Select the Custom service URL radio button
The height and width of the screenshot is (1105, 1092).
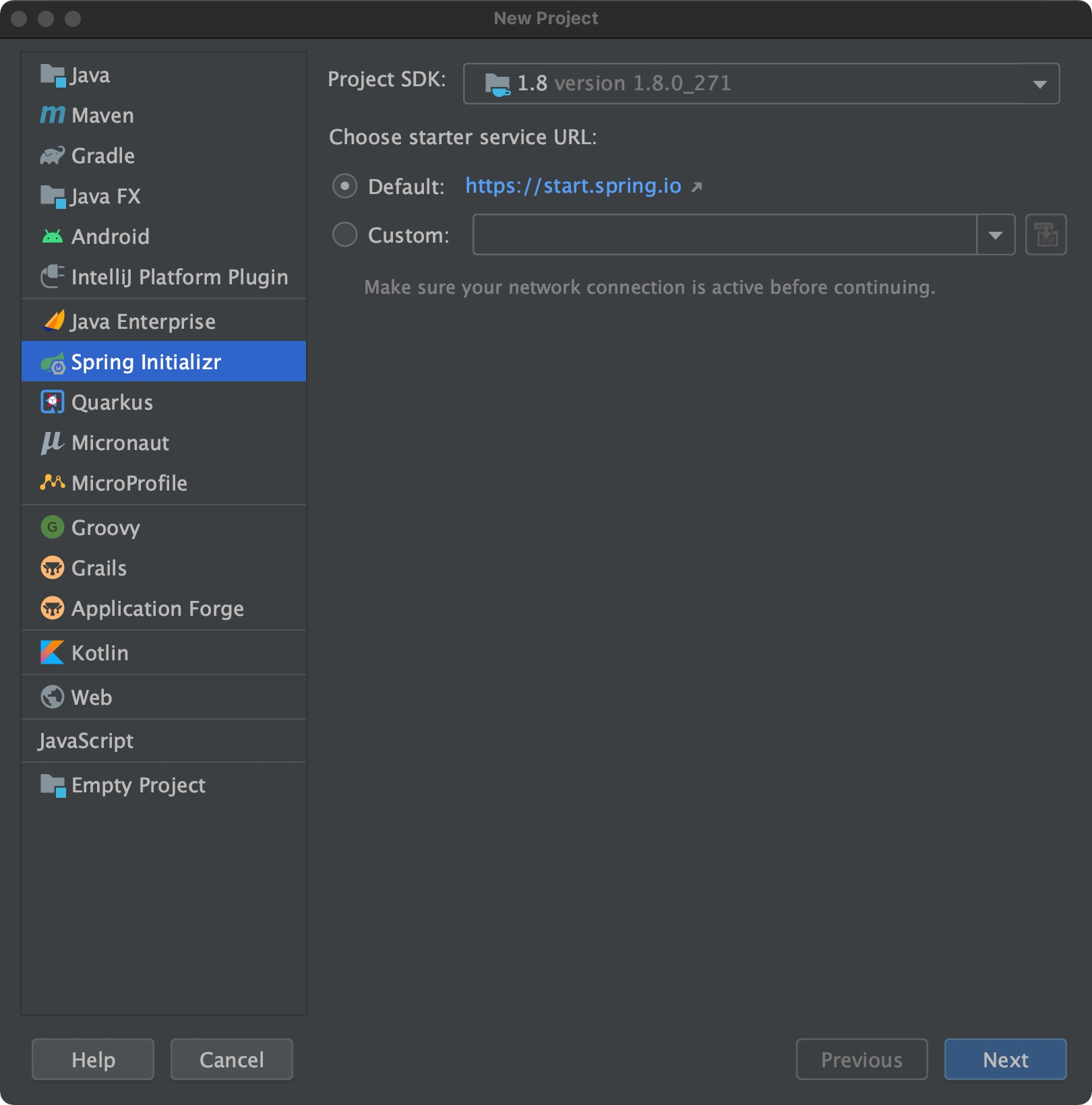(x=344, y=234)
